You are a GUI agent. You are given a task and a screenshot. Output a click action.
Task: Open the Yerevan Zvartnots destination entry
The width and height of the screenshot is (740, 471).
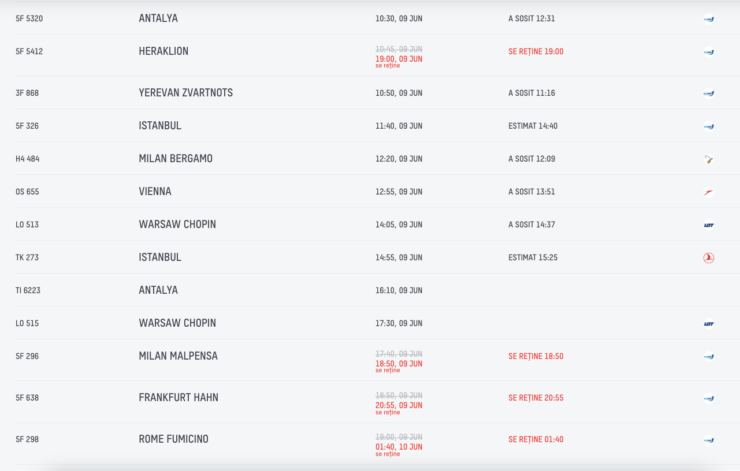pyautogui.click(x=185, y=93)
